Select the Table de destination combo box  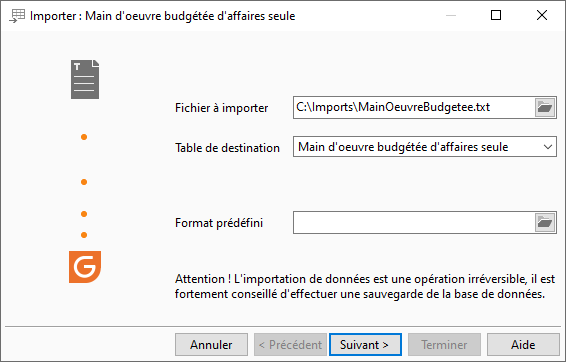click(424, 147)
